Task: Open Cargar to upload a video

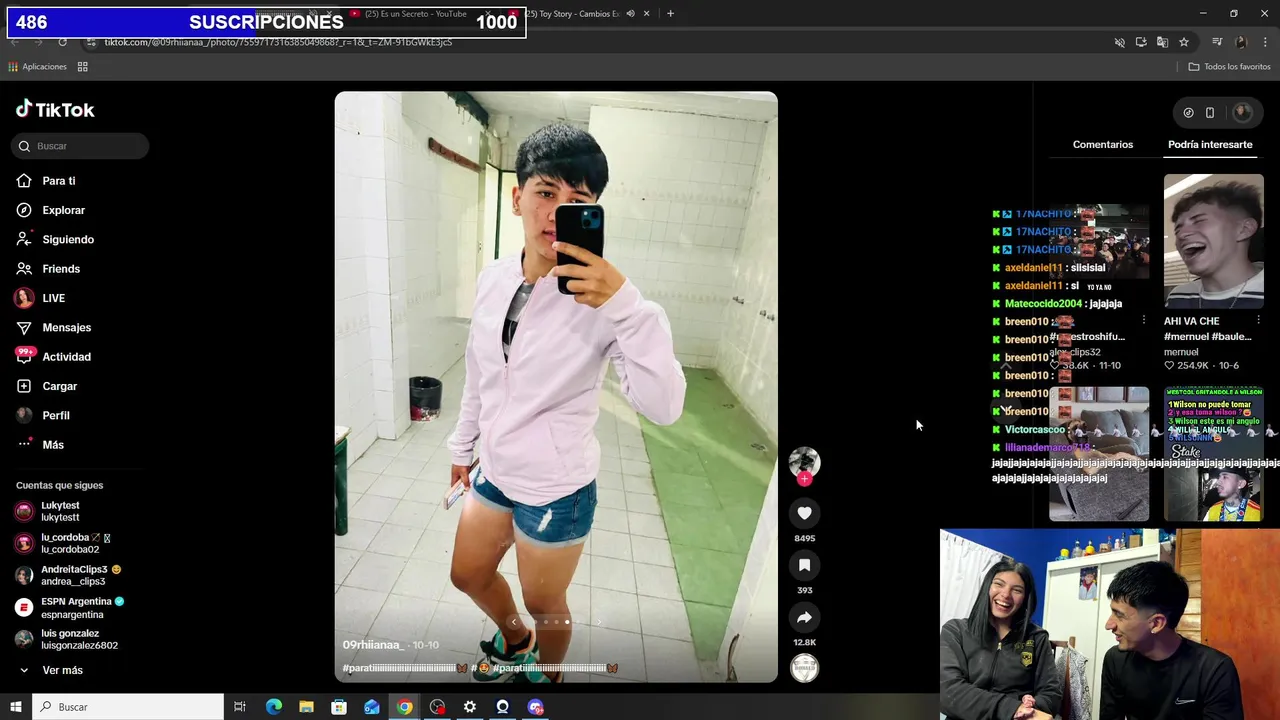Action: 47,386
